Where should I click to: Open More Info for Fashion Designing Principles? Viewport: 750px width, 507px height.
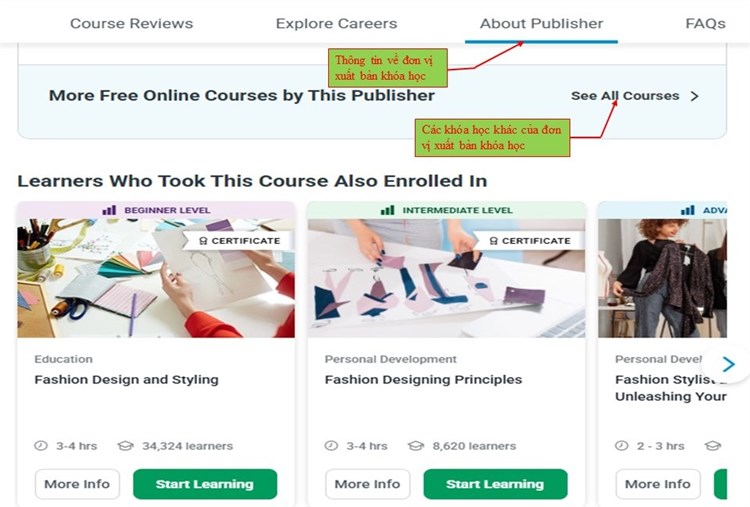coord(367,484)
